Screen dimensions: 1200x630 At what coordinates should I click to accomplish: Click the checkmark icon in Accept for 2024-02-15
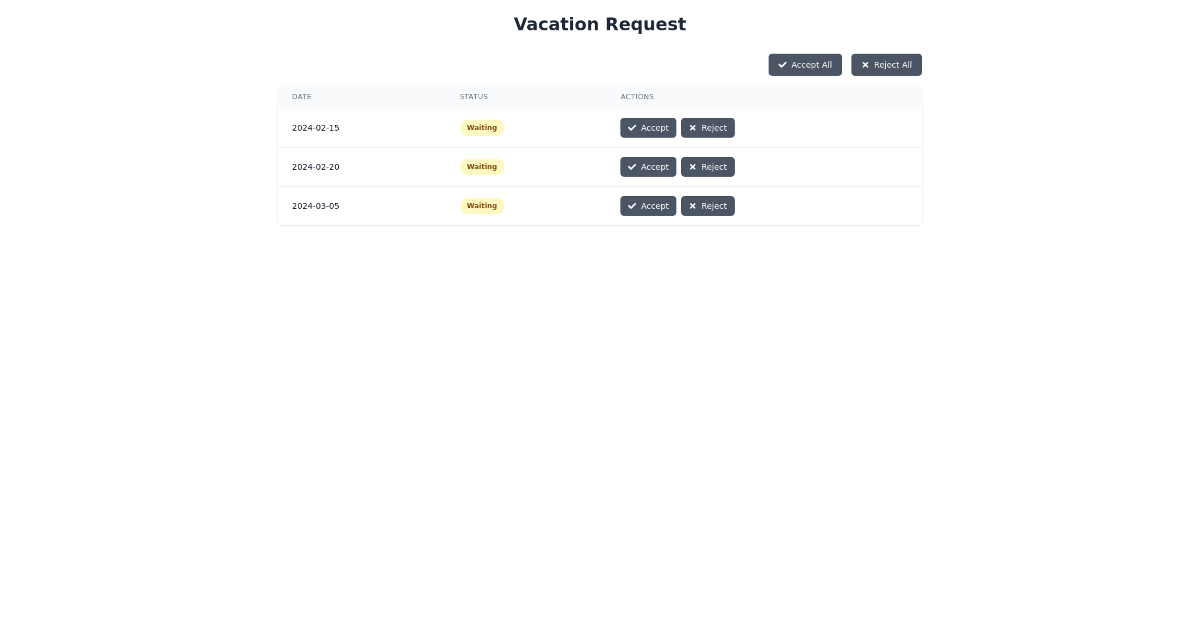tap(633, 128)
